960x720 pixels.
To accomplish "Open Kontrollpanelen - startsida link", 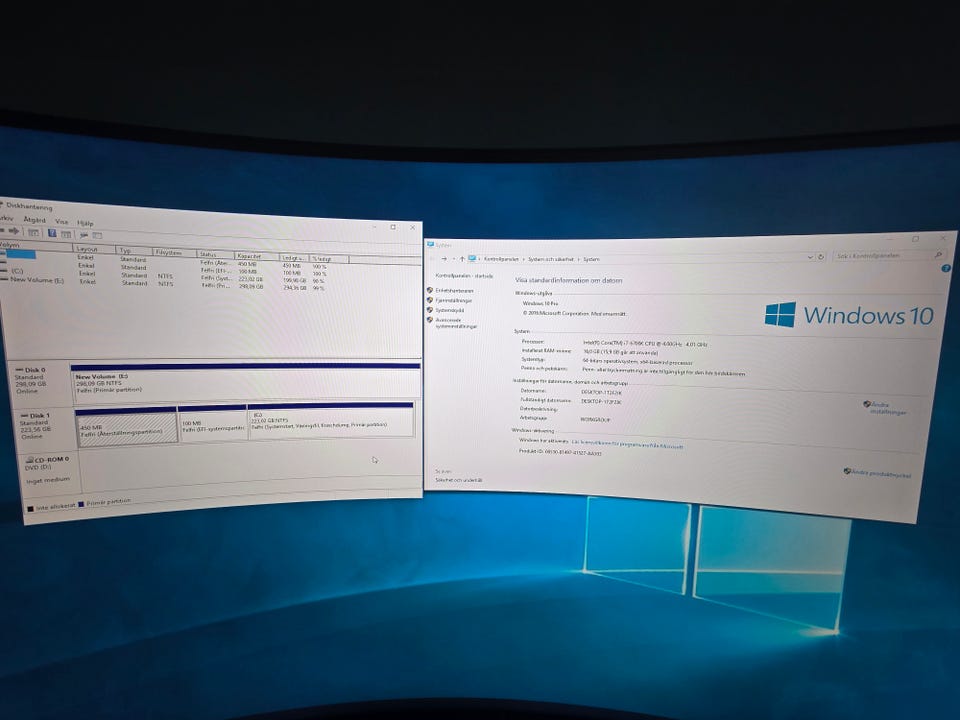I will [x=464, y=276].
